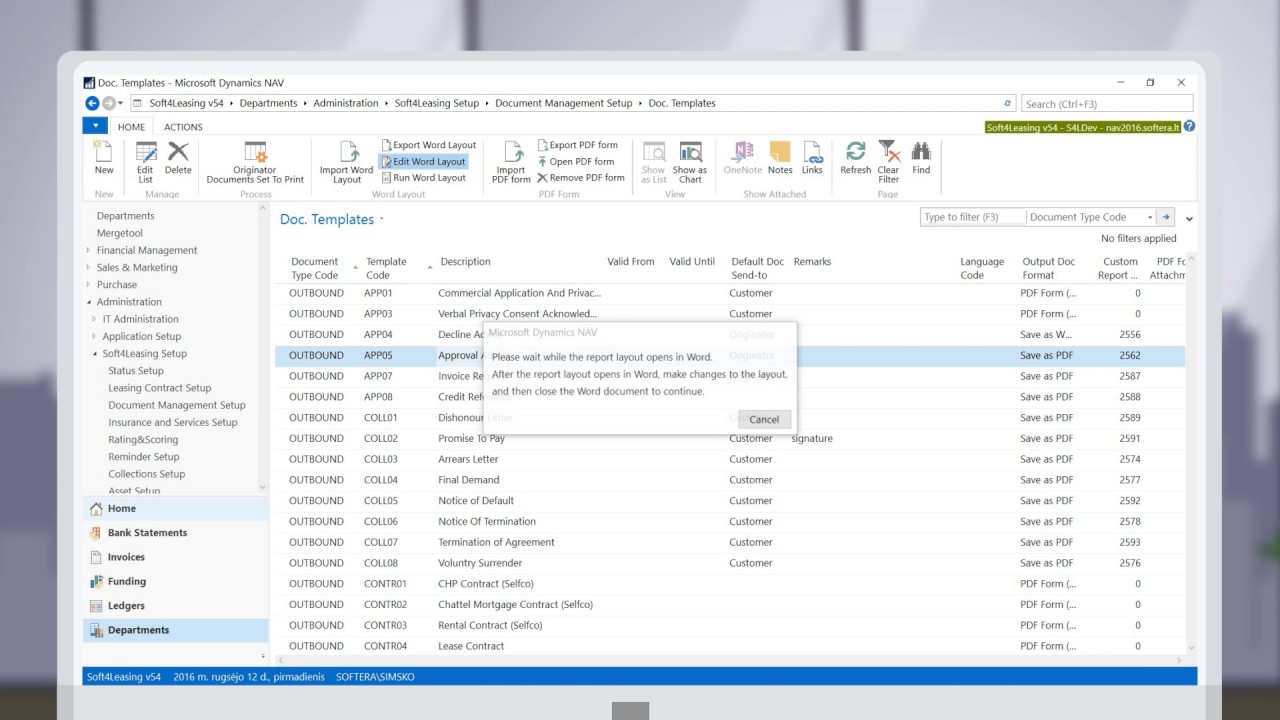The height and width of the screenshot is (720, 1280).
Task: Select Collections Setup in tree
Action: click(147, 474)
